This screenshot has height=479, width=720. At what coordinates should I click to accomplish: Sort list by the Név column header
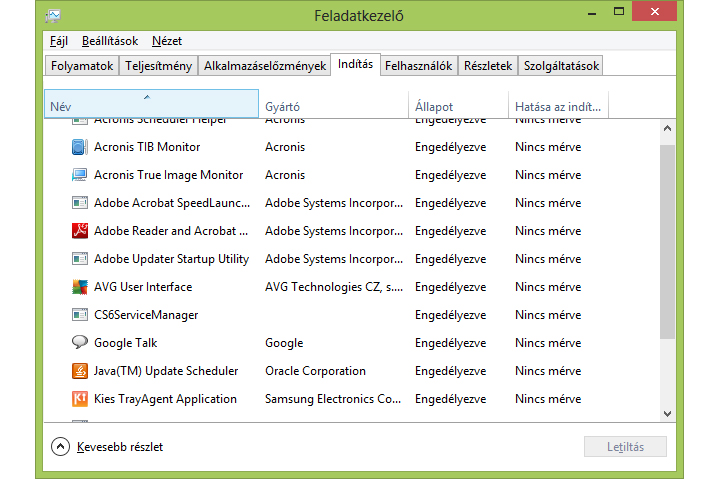click(150, 106)
